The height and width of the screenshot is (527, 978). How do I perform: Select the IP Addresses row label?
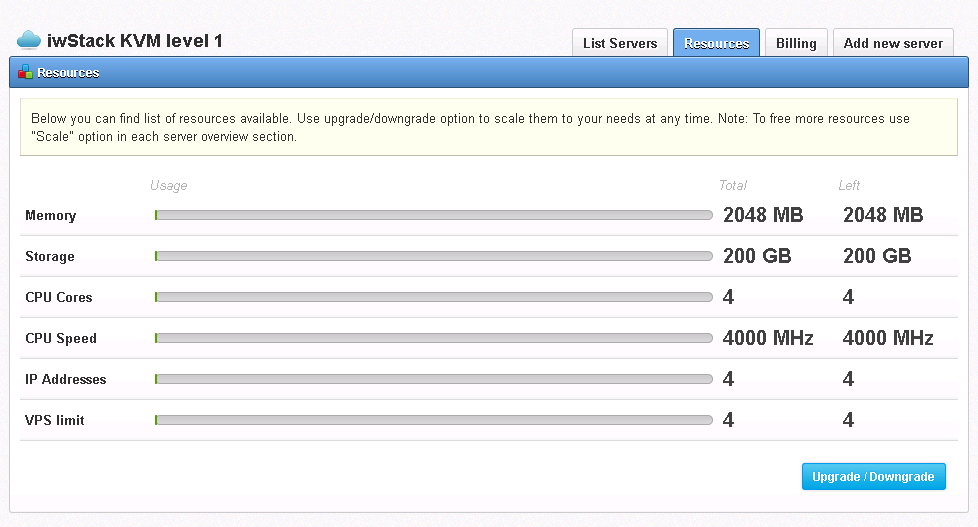[x=65, y=379]
